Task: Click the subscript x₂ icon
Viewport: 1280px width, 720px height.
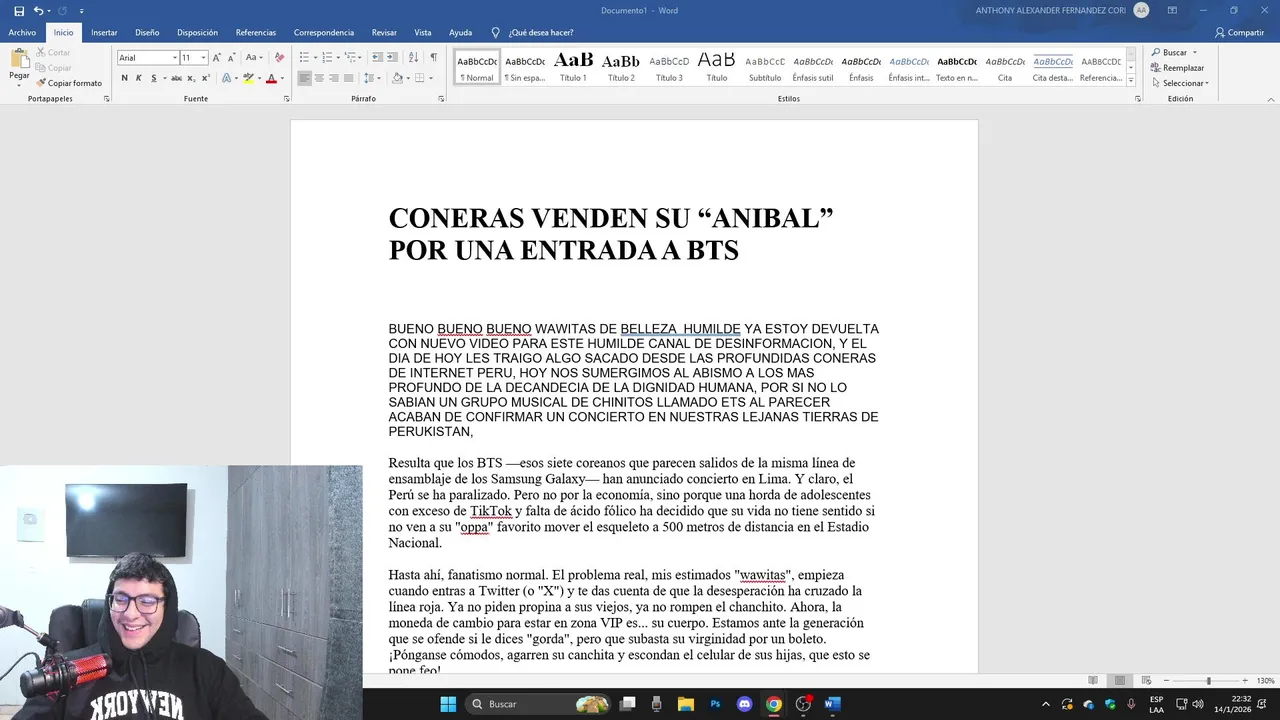Action: pyautogui.click(x=191, y=78)
